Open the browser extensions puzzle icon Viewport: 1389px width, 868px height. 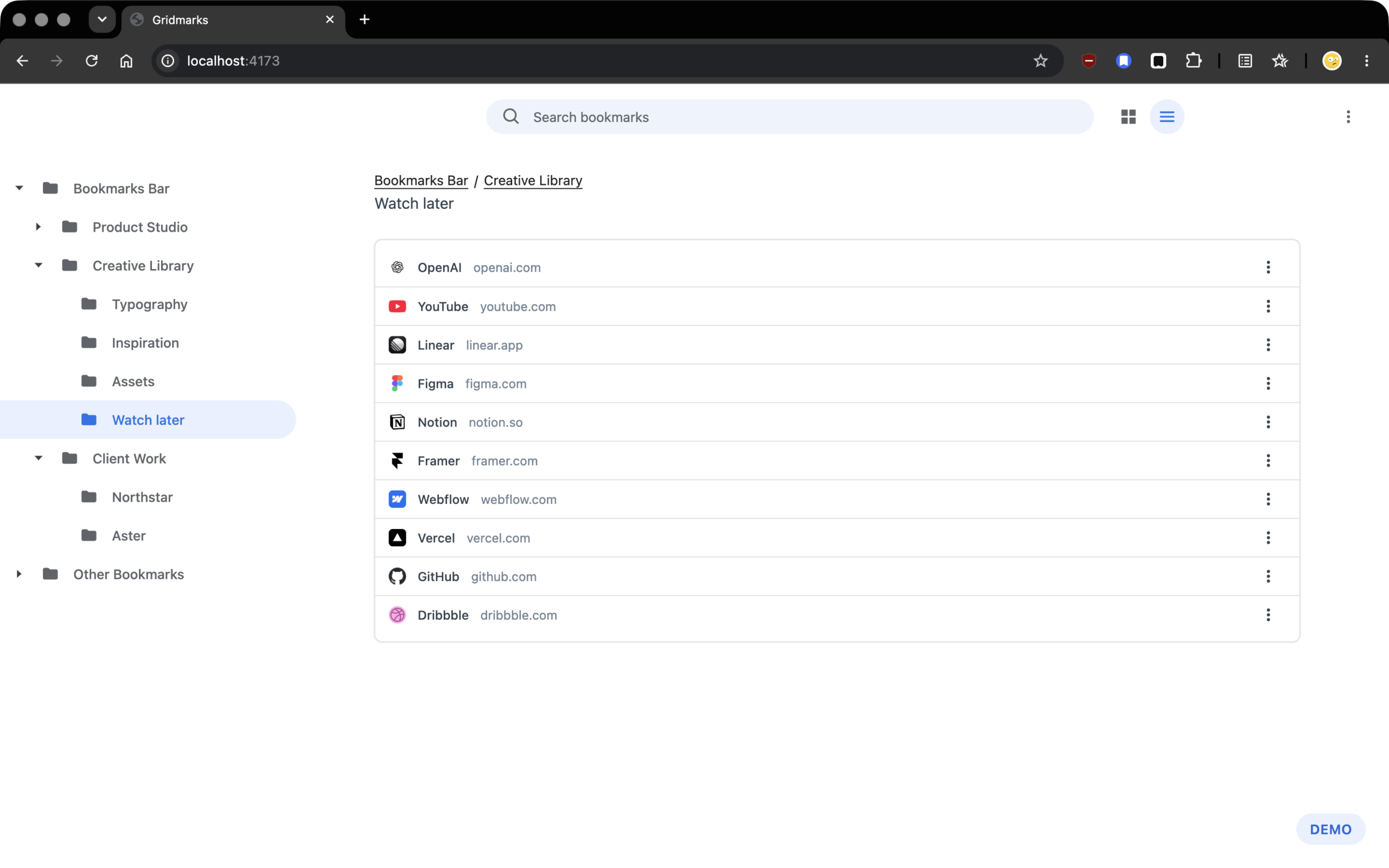coord(1193,61)
